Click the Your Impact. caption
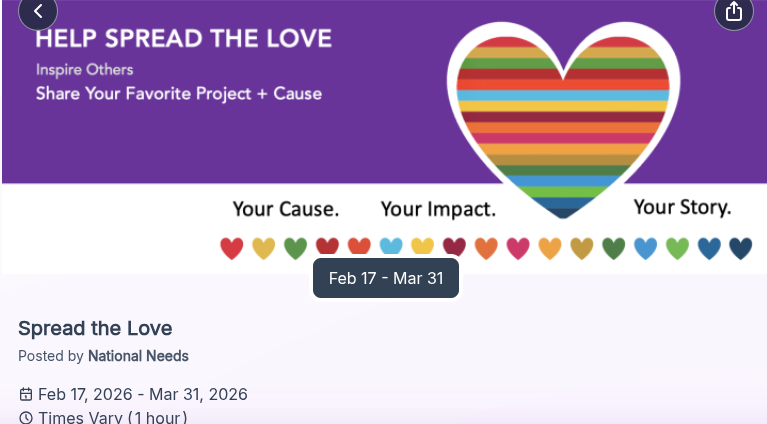The height and width of the screenshot is (424, 767). [x=438, y=210]
